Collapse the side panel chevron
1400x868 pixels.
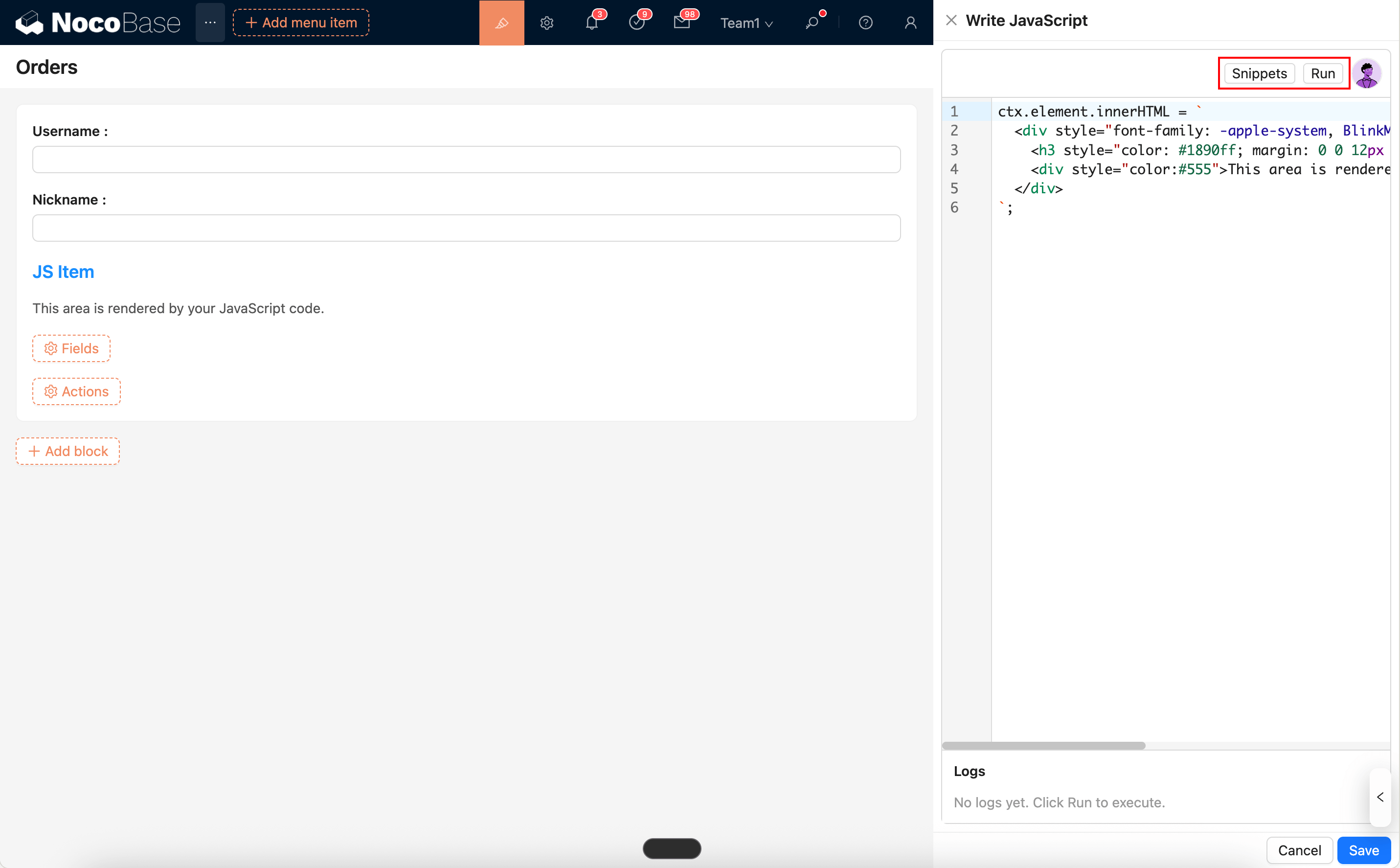1380,797
